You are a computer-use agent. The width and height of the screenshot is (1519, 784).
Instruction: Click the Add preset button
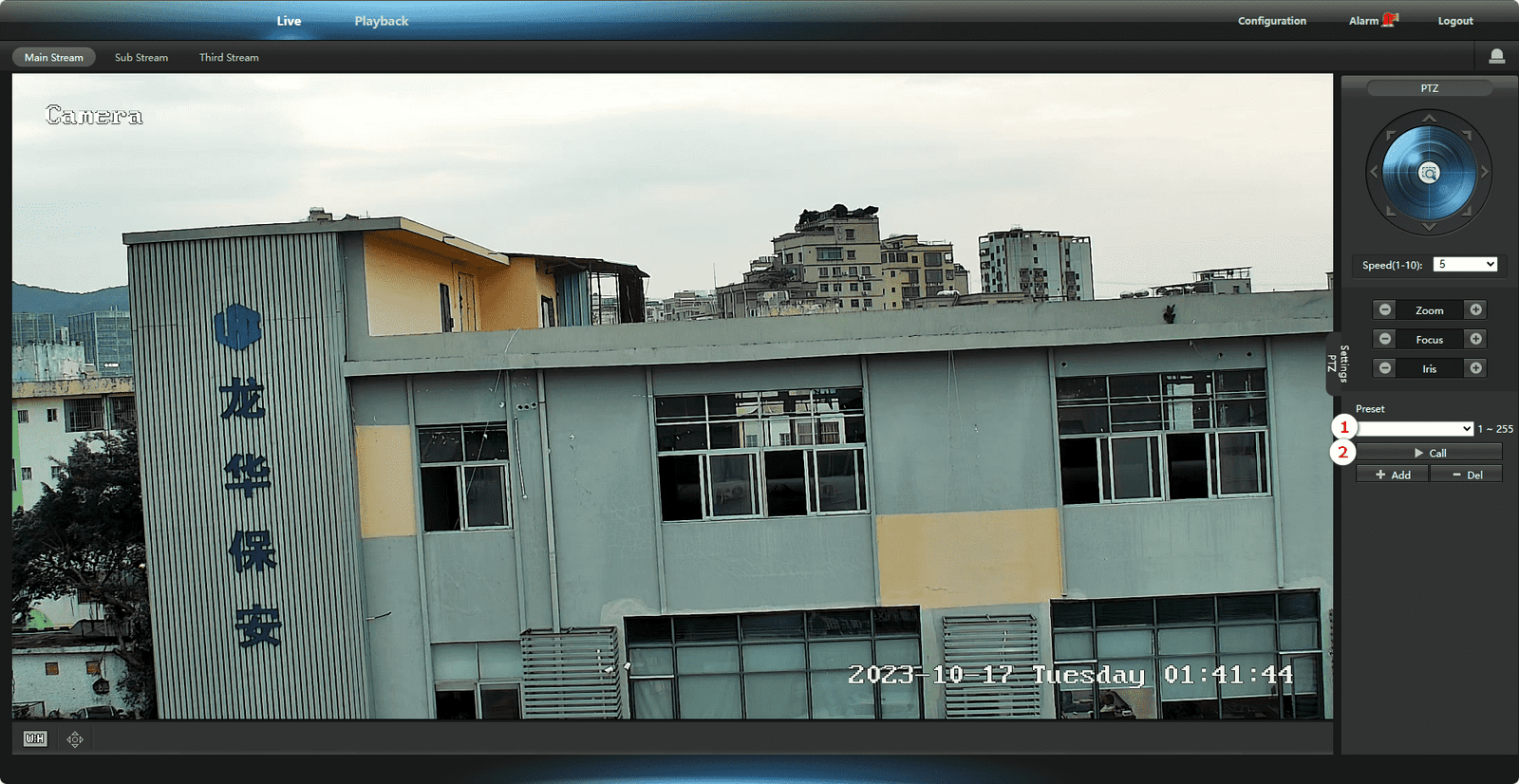tap(1393, 475)
